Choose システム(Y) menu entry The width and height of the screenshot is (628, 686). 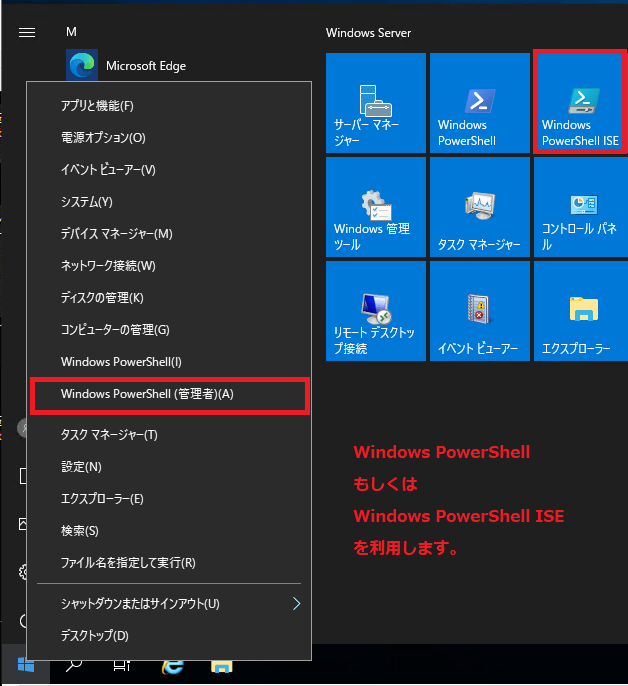click(x=169, y=202)
